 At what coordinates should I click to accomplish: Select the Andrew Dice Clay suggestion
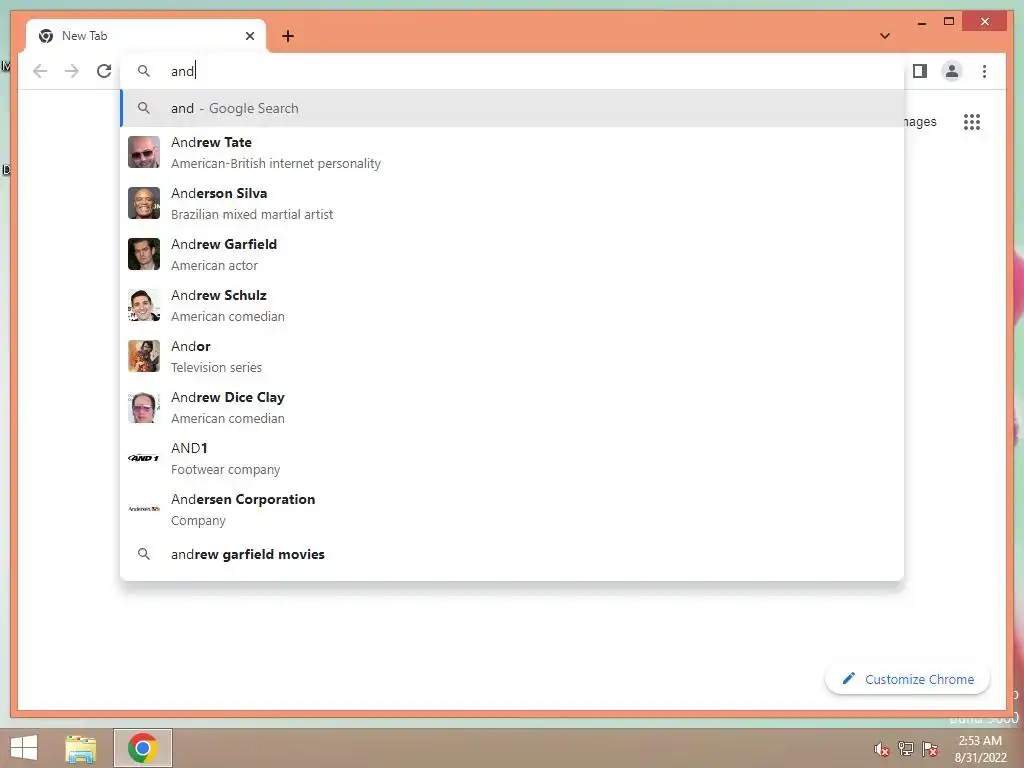point(513,407)
